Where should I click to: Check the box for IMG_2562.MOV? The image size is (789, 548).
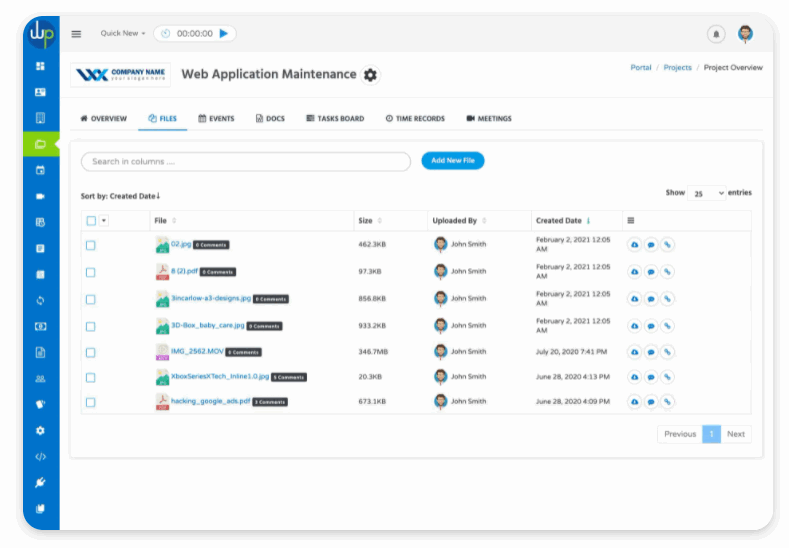tap(91, 352)
